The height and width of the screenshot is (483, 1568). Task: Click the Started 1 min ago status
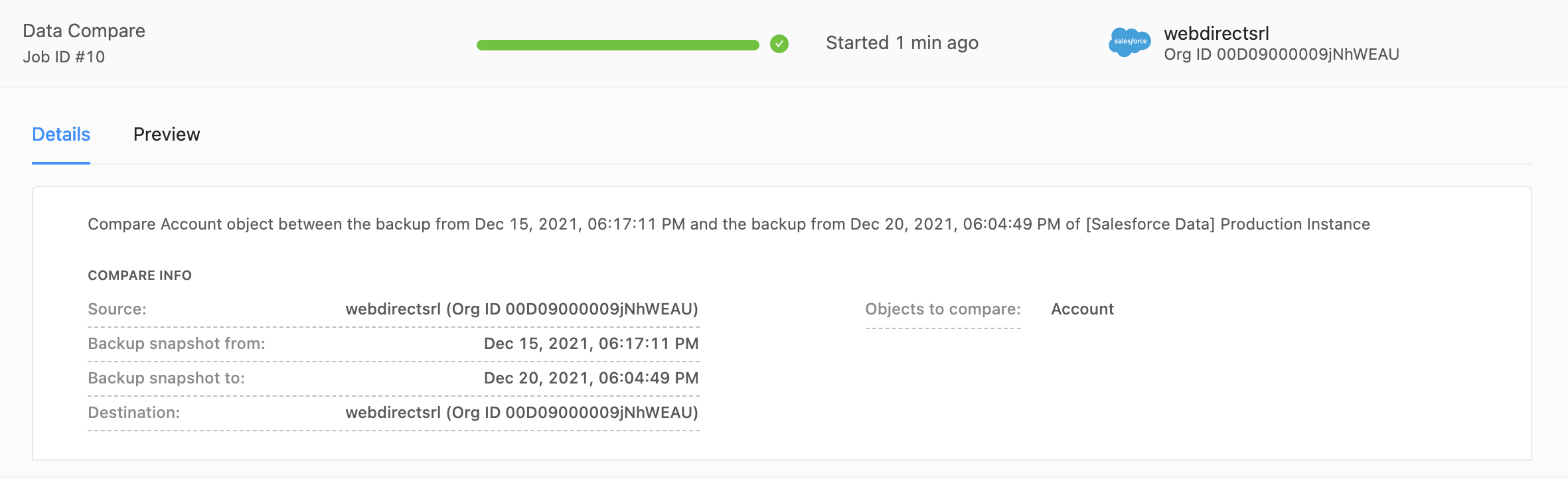902,43
